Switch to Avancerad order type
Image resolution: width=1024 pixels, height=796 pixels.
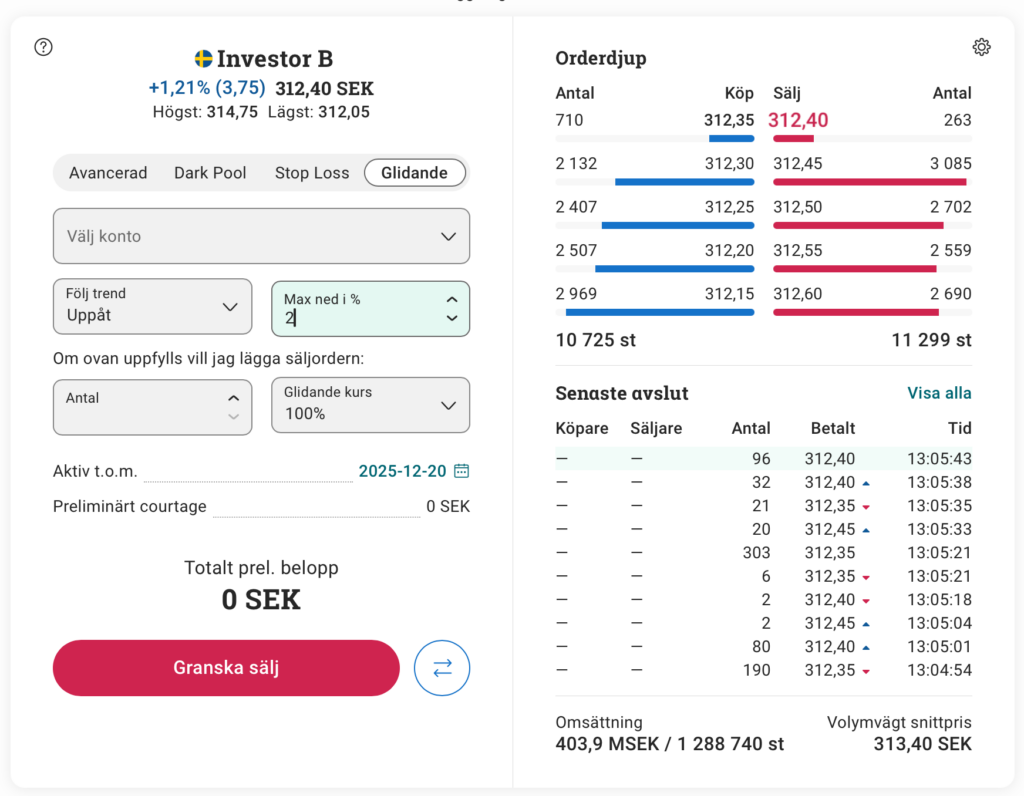108,173
